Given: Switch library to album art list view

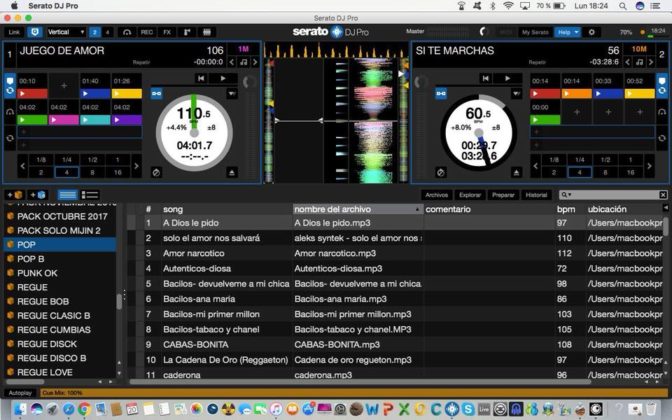Looking at the screenshot, I should point(90,195).
